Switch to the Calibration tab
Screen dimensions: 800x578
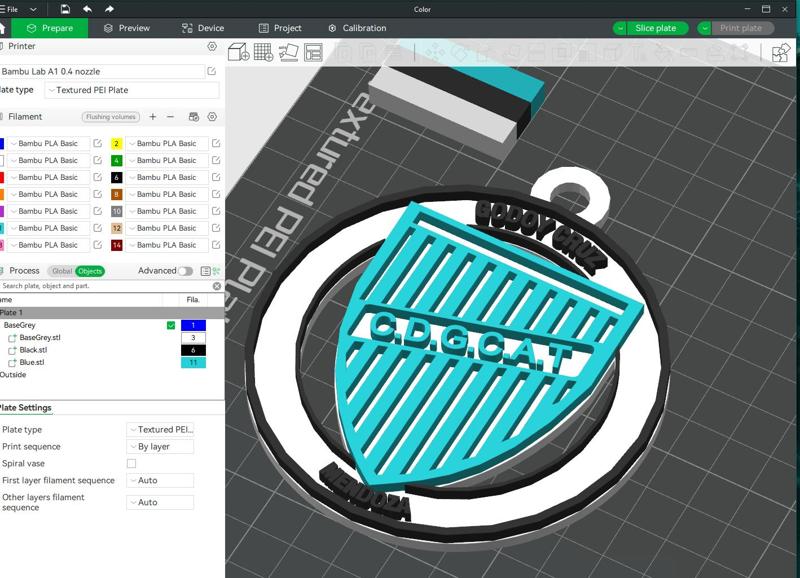pos(357,28)
